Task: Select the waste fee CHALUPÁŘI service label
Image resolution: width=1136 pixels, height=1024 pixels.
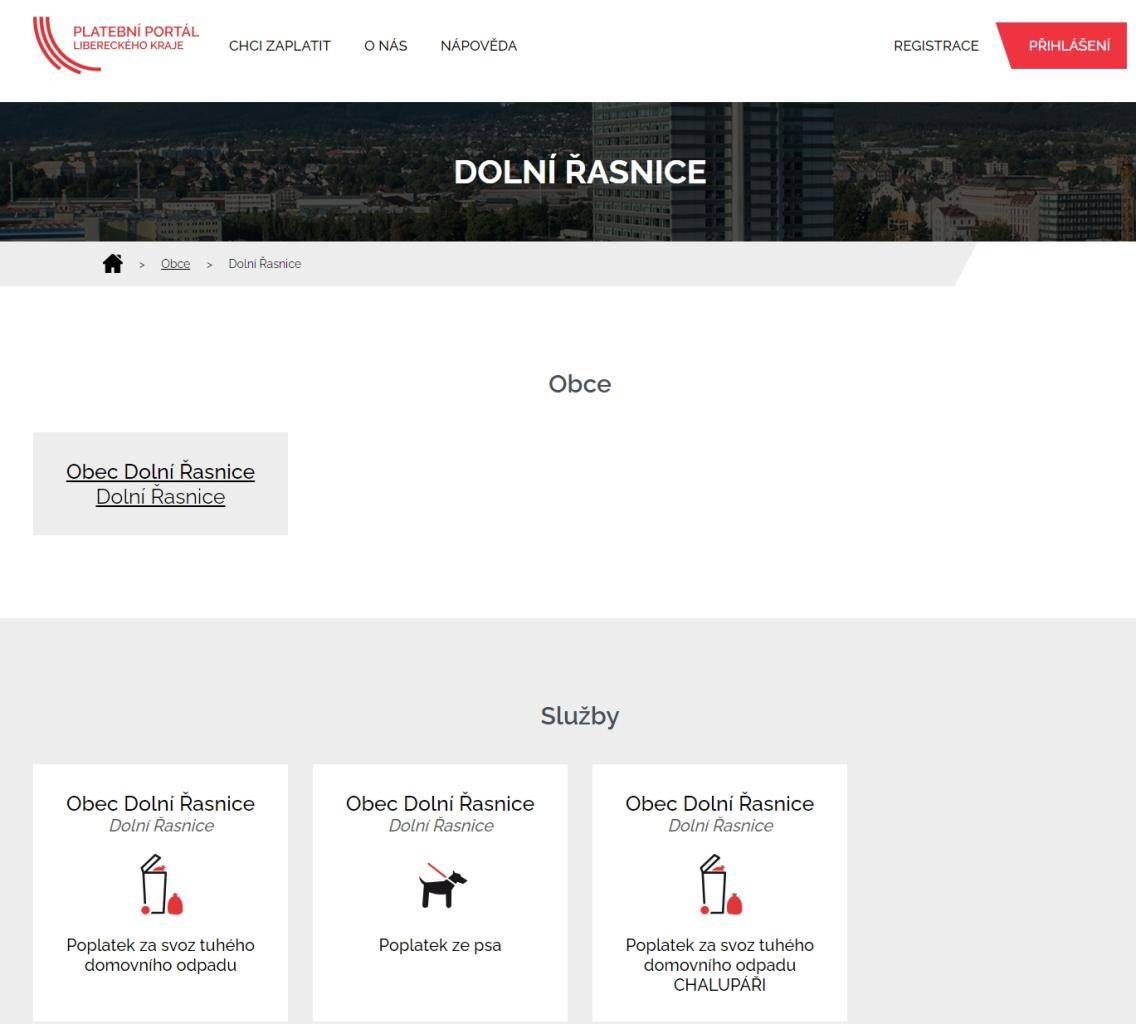Action: (720, 965)
